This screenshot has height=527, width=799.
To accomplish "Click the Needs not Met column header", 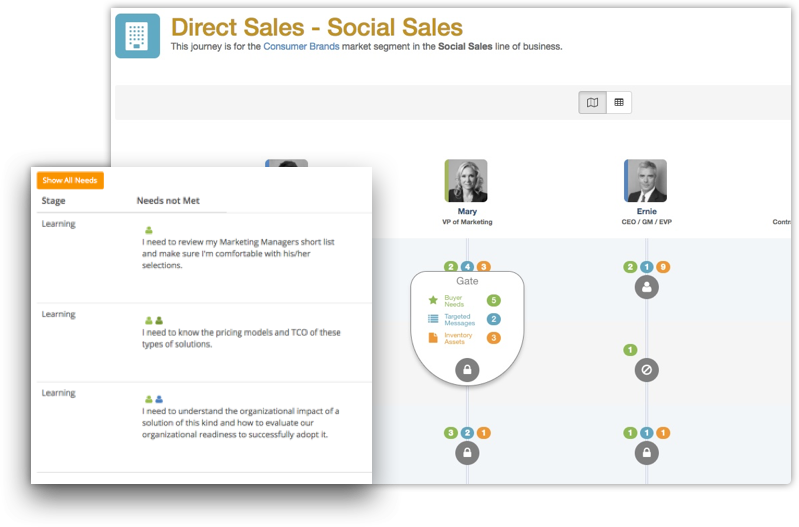I will (168, 201).
